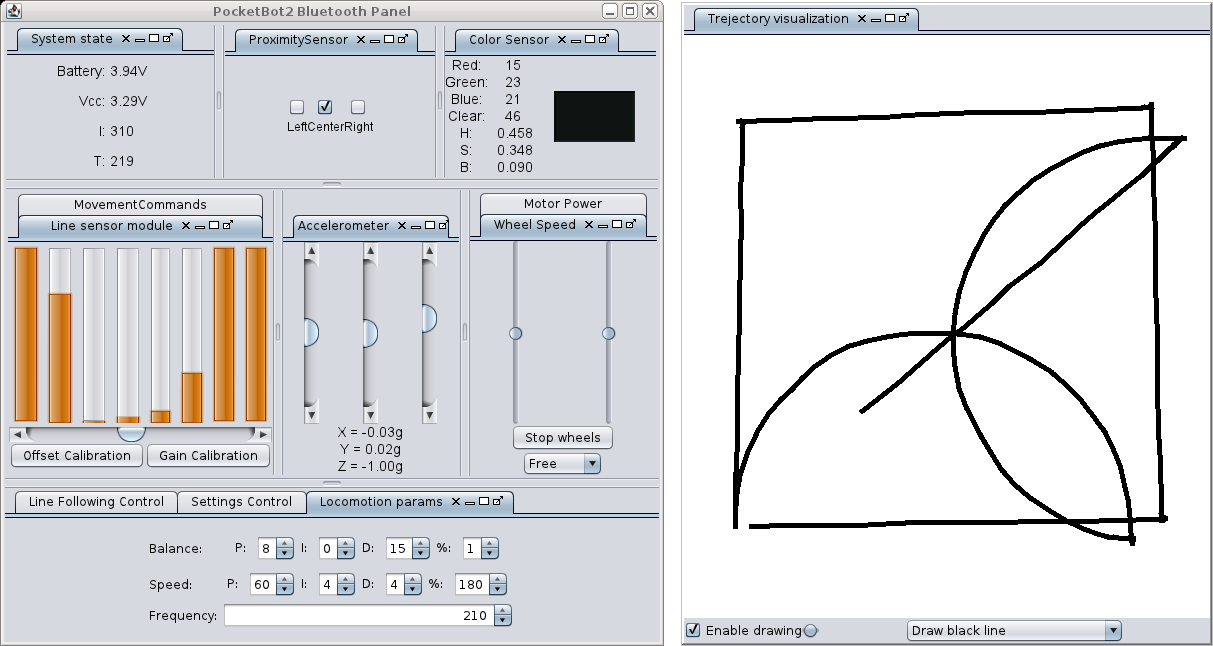The image size is (1213, 646).
Task: Close the Wheel Speed panel
Action: click(x=589, y=225)
